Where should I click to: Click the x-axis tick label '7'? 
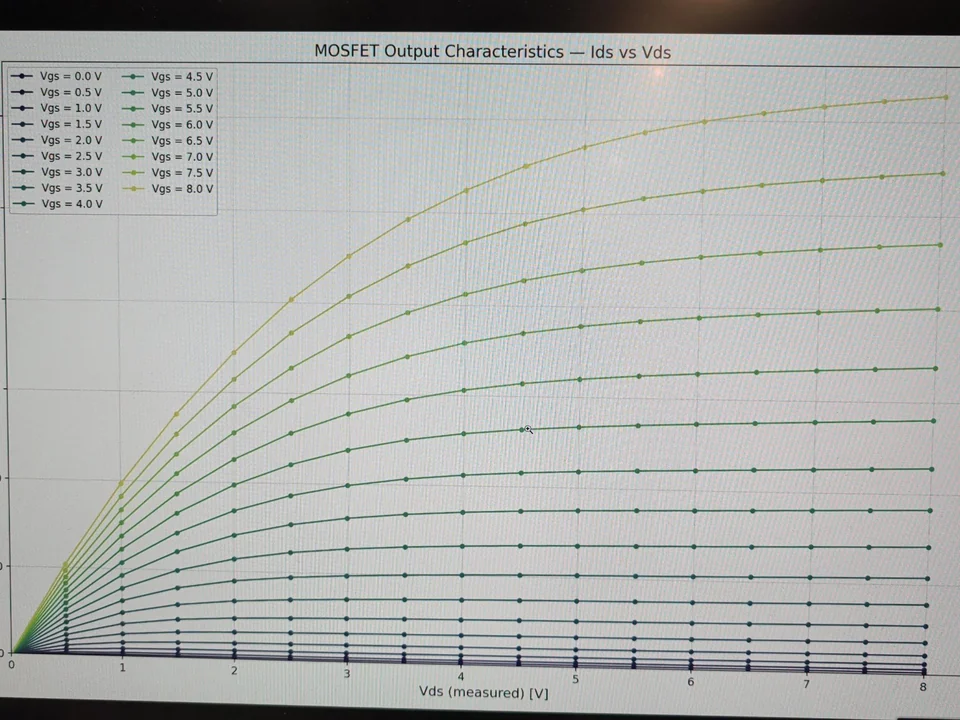click(806, 684)
